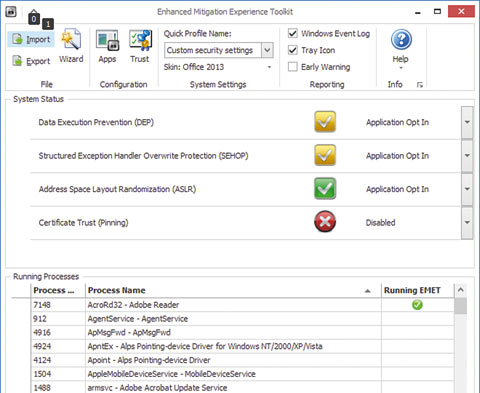Open the Quick Profile Name dropdown

(267, 50)
